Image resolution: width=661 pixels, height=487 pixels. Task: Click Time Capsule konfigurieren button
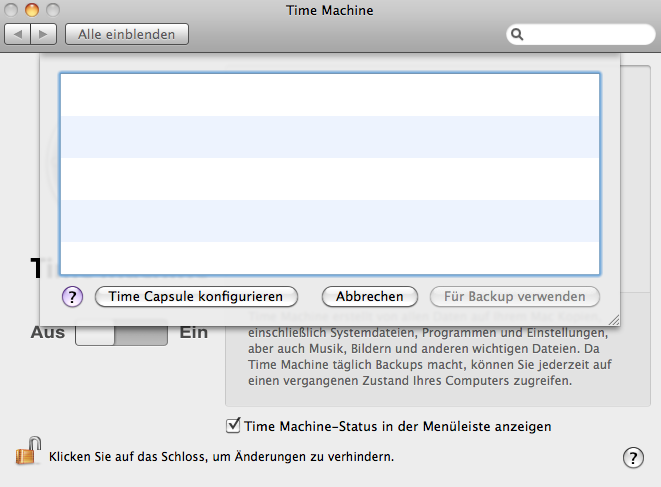196,296
